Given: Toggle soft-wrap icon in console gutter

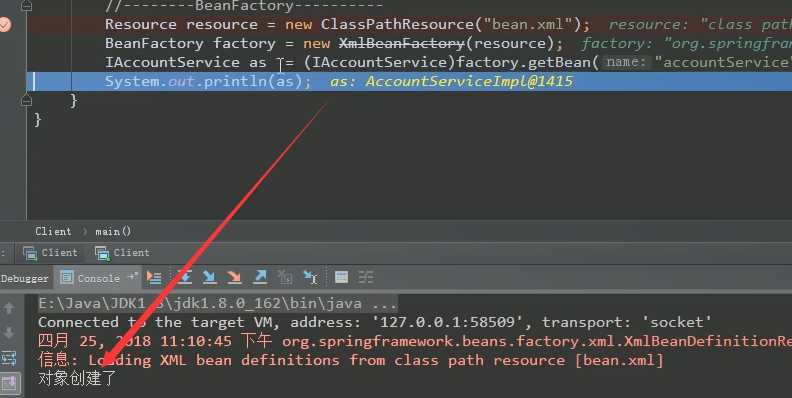Looking at the screenshot, I should click(x=9, y=359).
